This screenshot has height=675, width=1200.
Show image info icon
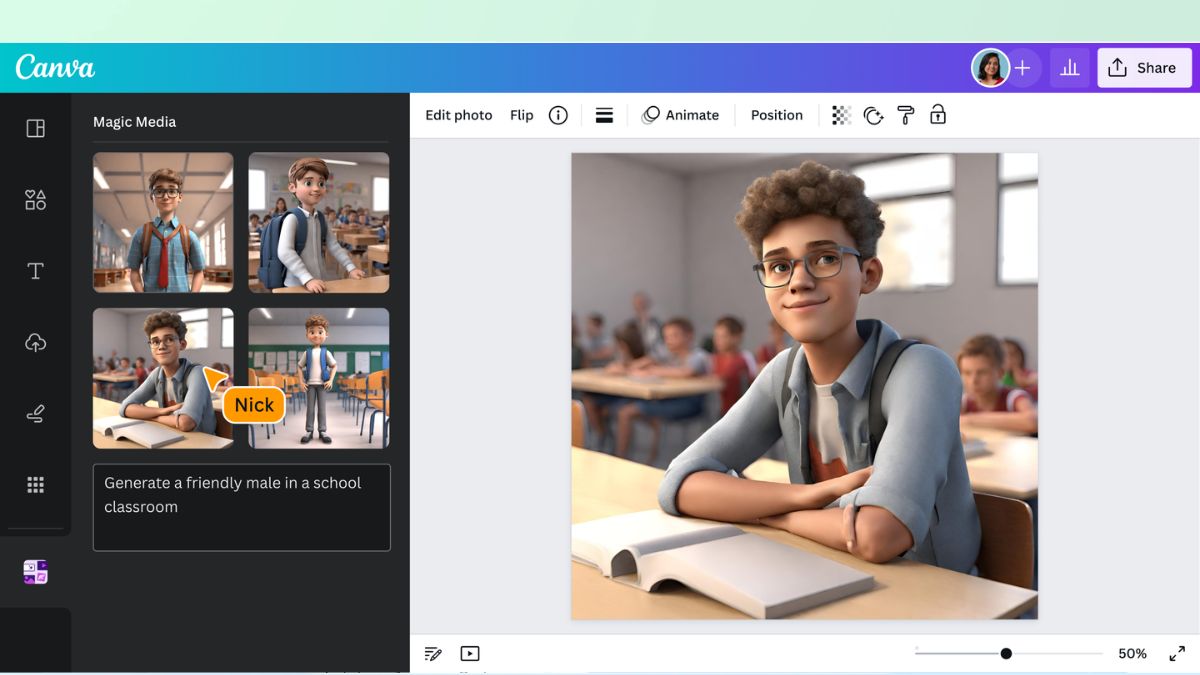558,115
